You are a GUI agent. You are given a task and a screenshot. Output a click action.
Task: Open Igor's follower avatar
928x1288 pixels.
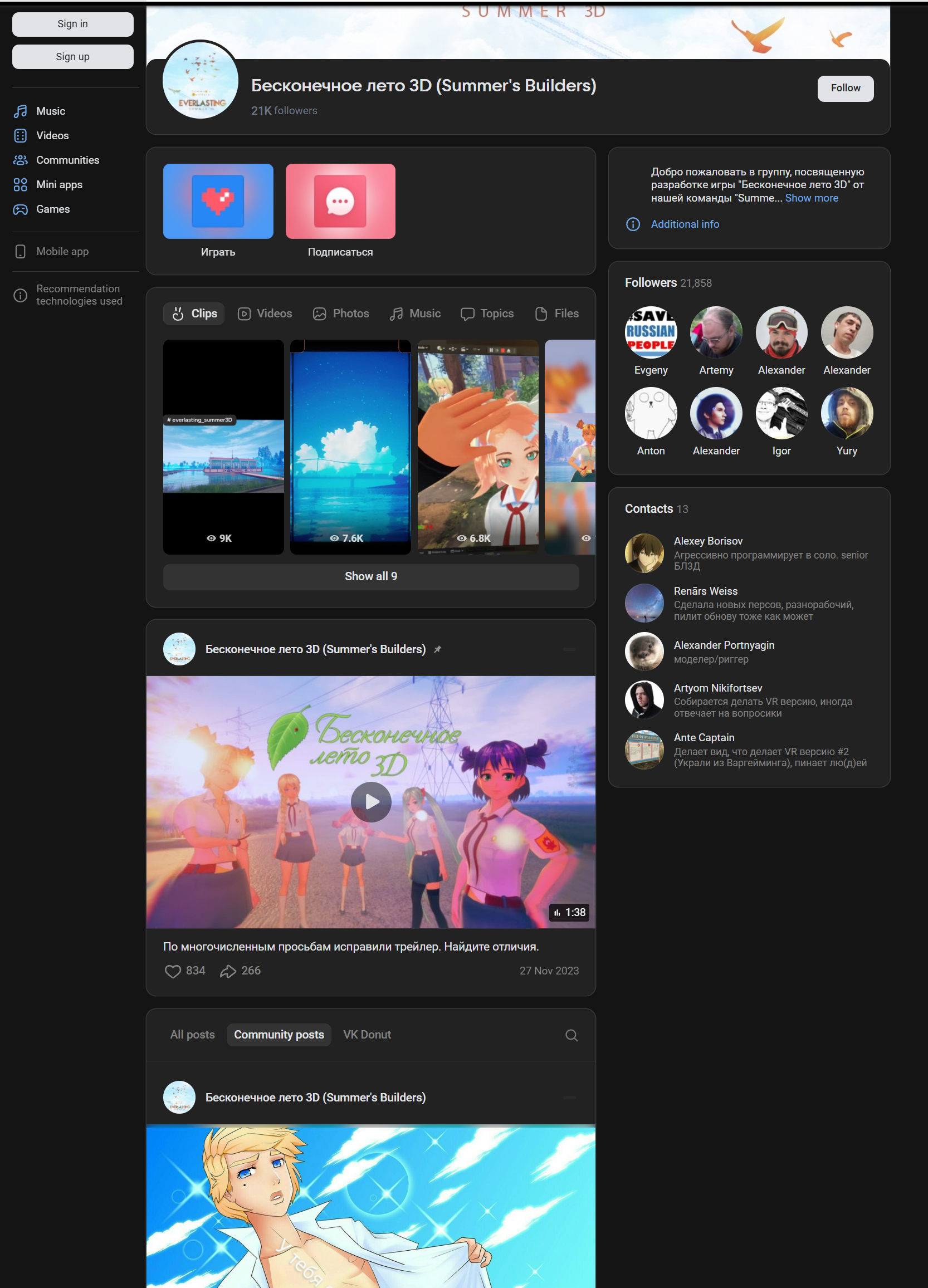coord(782,413)
